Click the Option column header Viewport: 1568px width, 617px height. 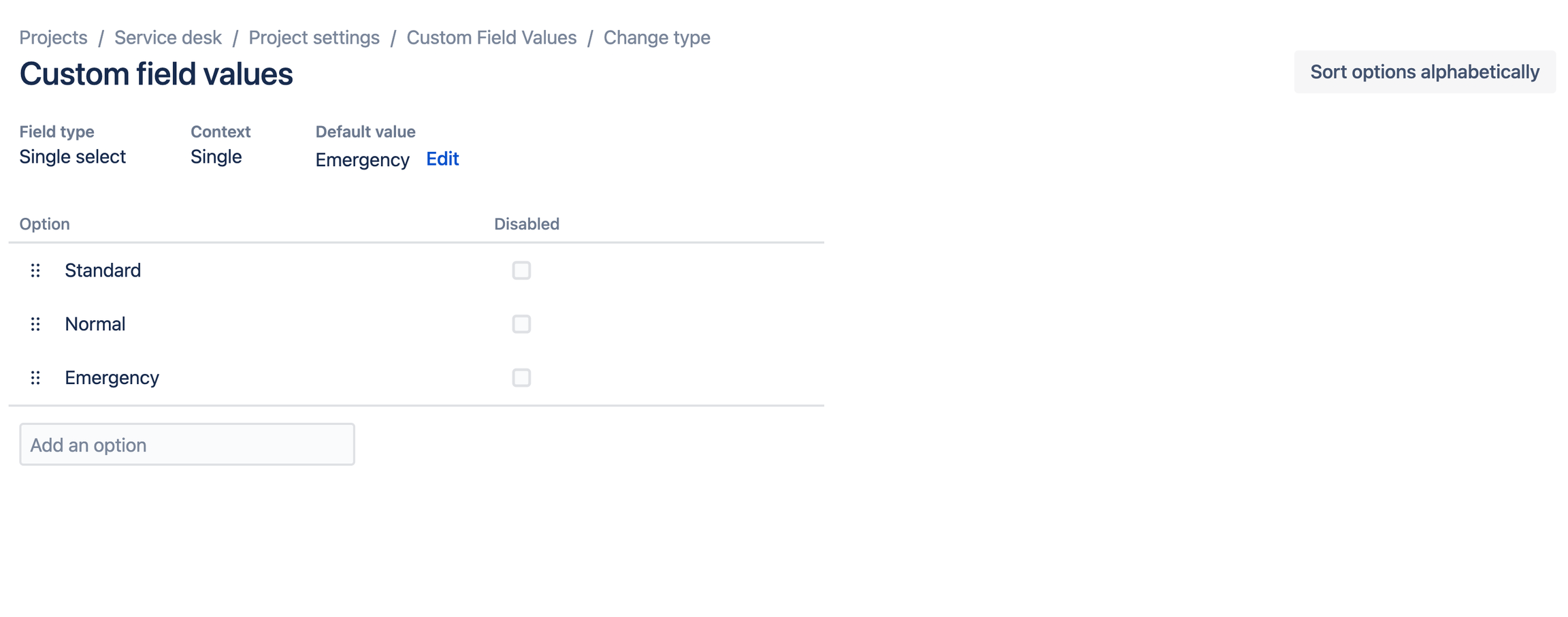pyautogui.click(x=44, y=224)
